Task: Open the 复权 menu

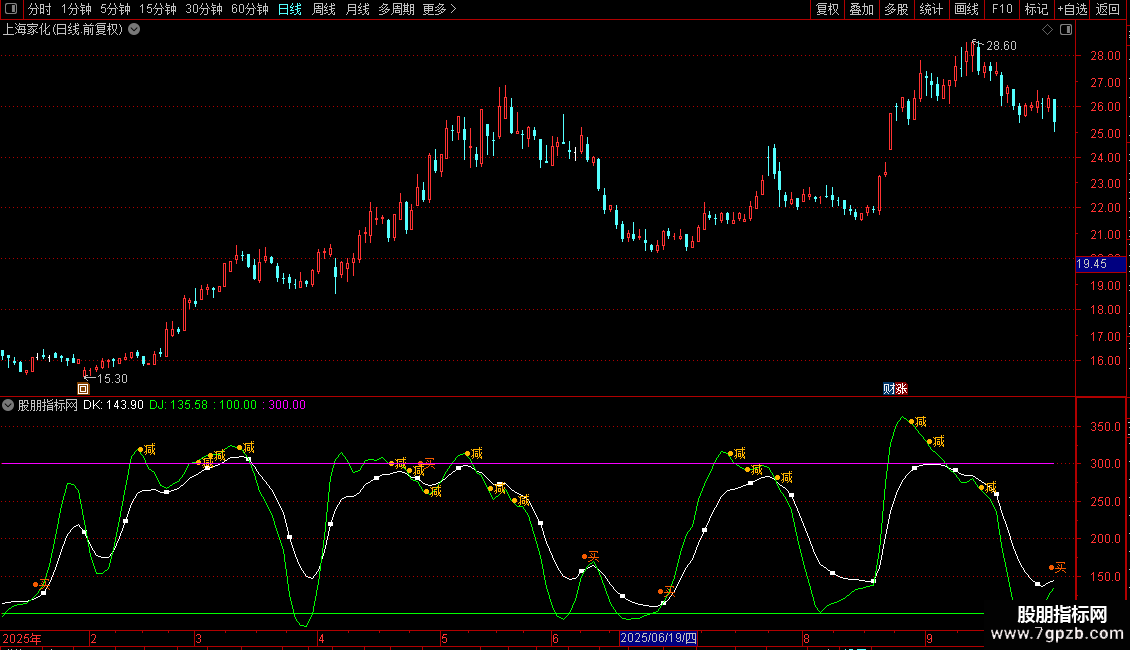Action: tap(827, 9)
